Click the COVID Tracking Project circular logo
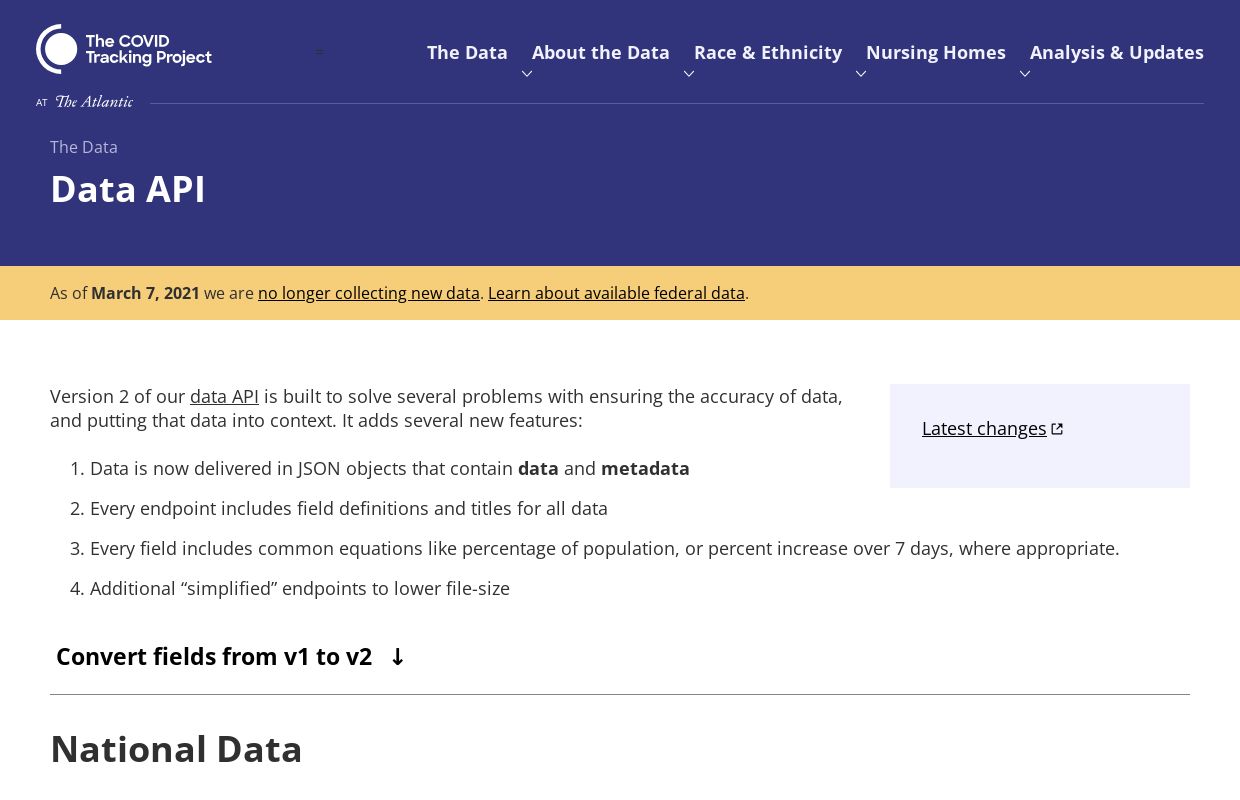Screen dimensions: 1240x800 point(56,49)
